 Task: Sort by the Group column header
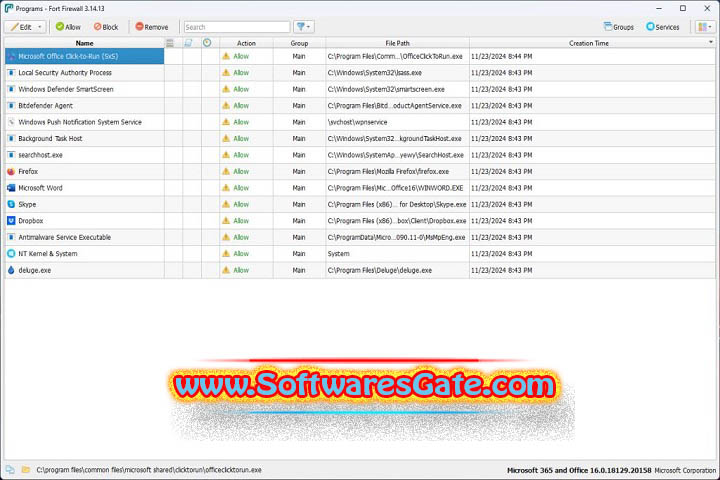tap(299, 43)
